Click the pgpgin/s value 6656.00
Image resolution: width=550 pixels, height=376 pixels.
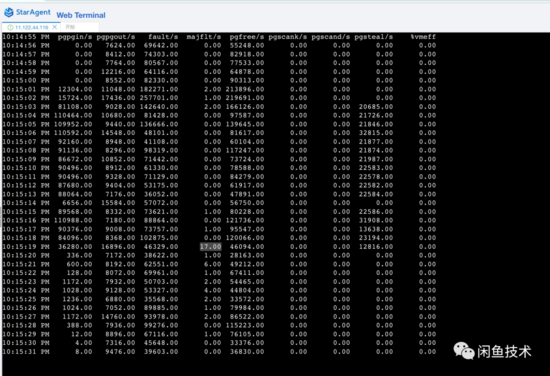click(x=77, y=203)
